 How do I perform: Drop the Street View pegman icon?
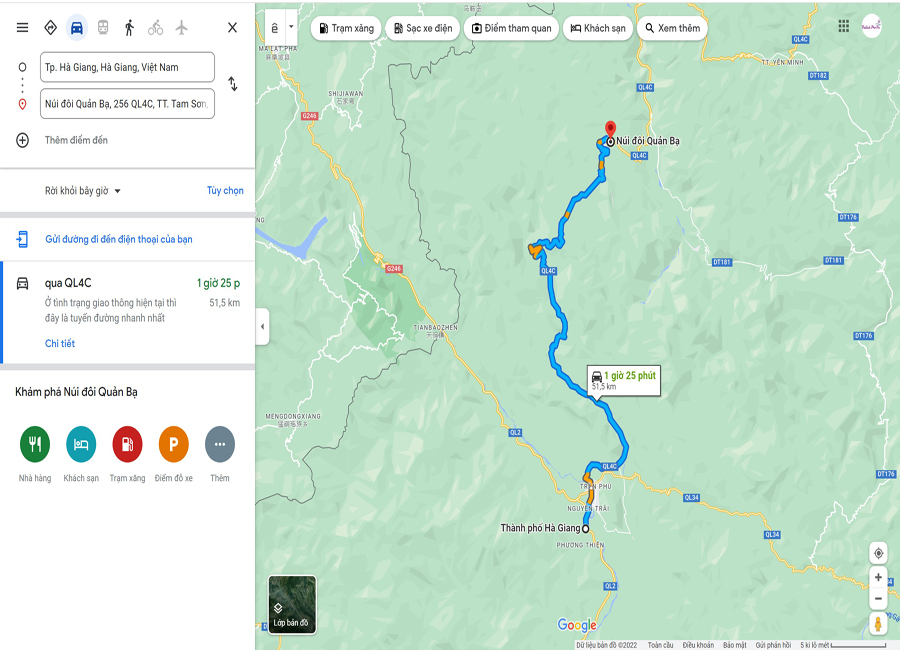pos(878,623)
